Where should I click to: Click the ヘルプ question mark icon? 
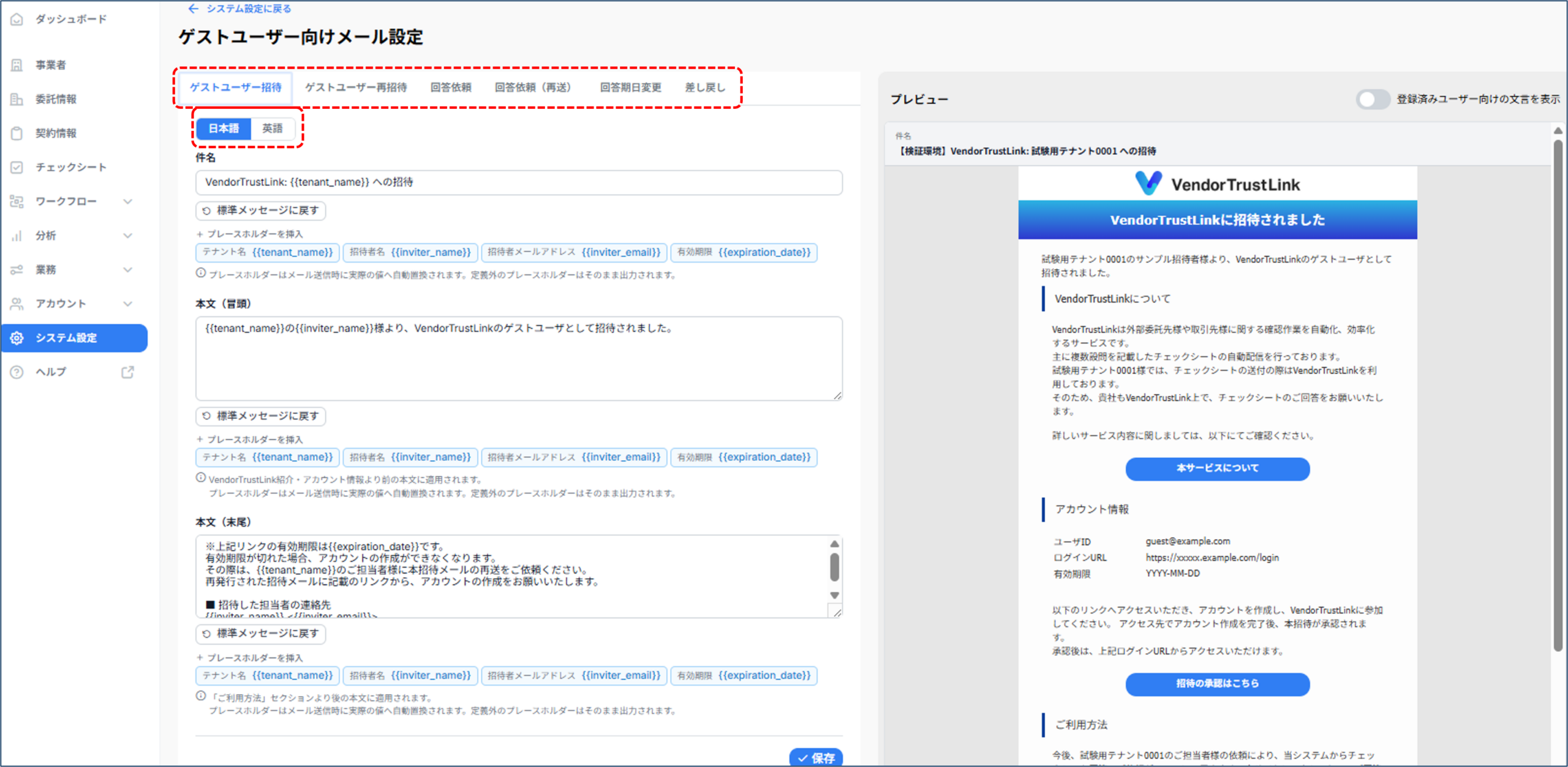(x=17, y=372)
